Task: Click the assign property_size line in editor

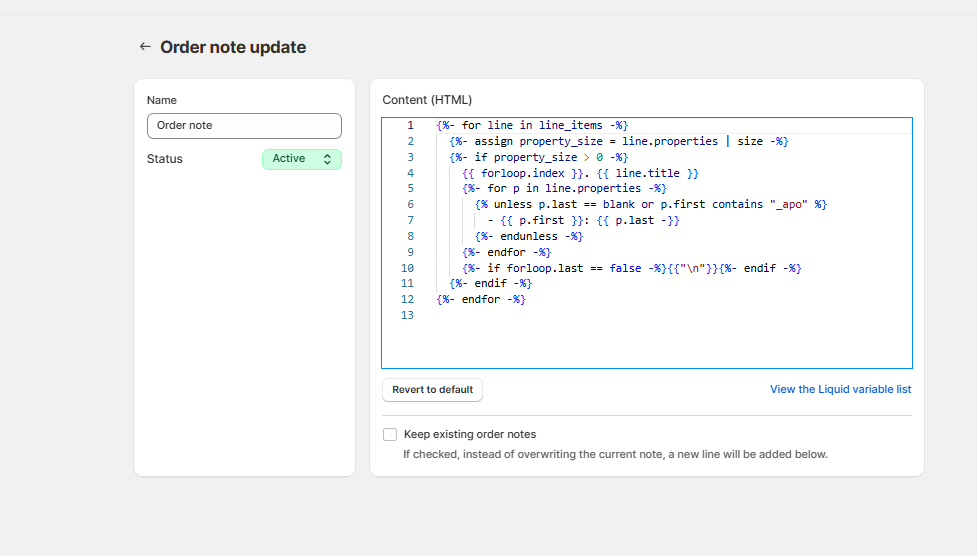Action: [618, 142]
